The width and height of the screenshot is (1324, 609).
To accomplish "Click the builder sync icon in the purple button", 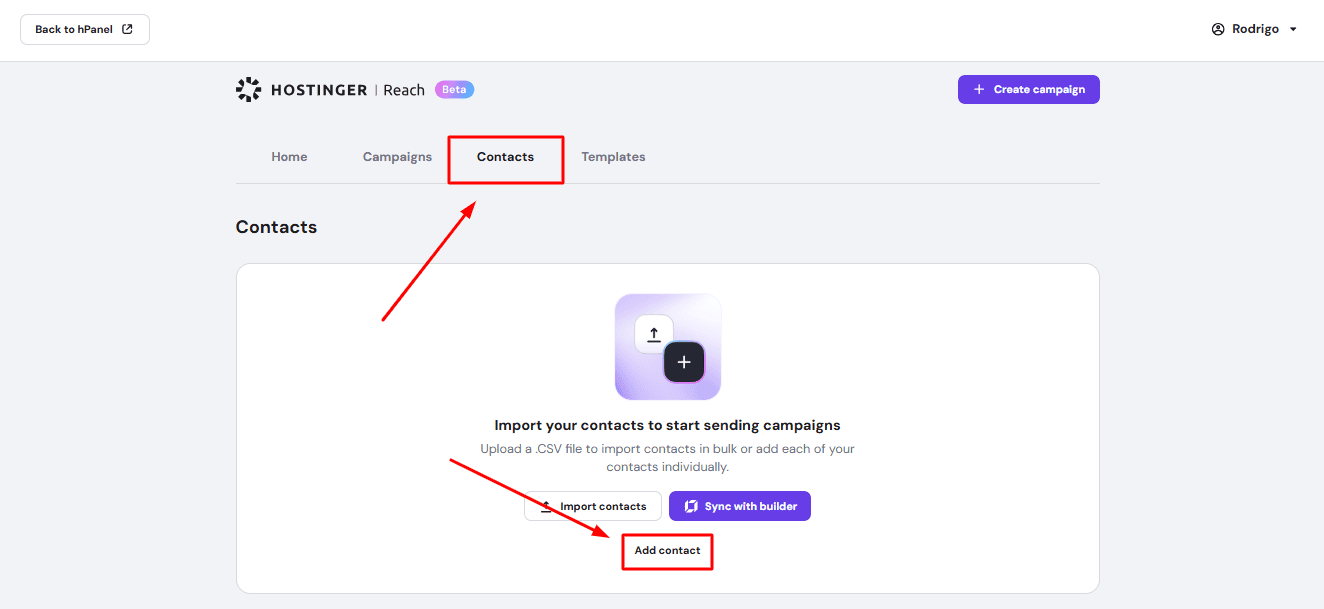I will [691, 507].
